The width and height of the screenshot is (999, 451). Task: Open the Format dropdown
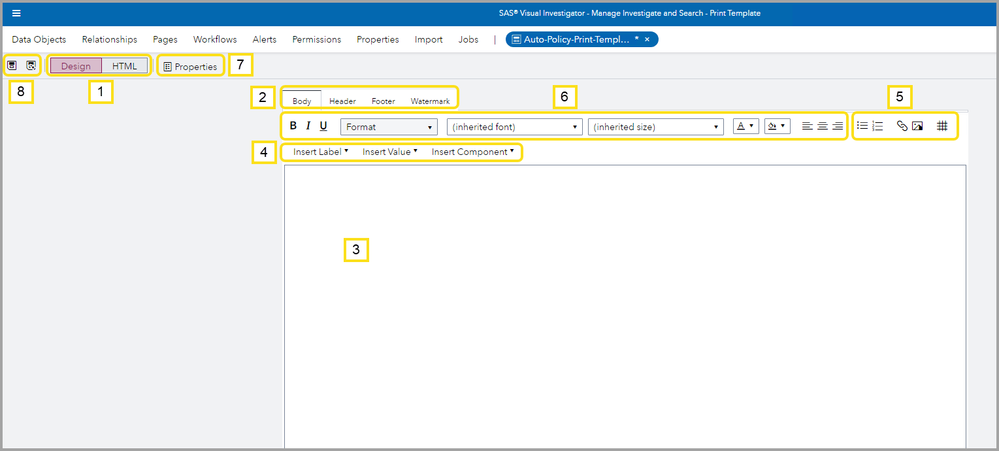(x=389, y=127)
